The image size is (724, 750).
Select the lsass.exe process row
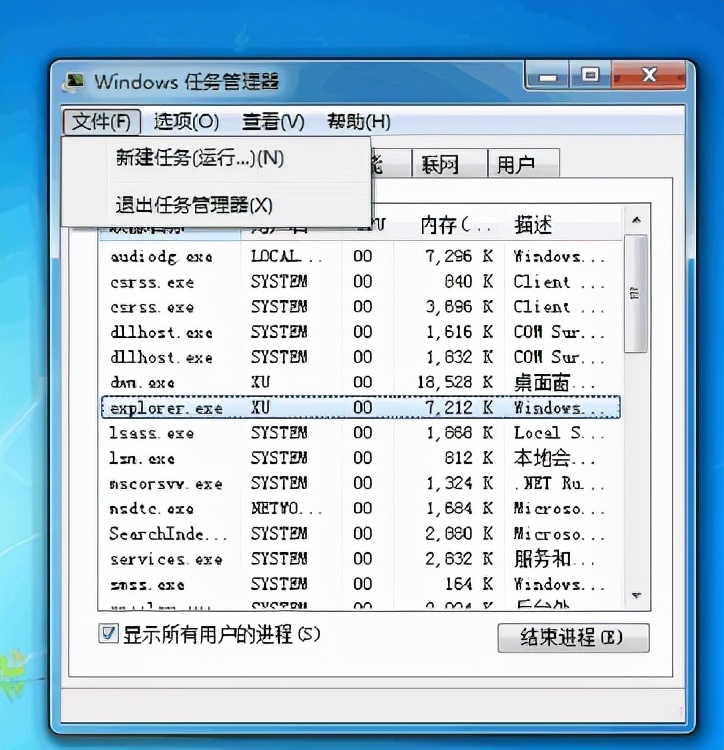(x=361, y=433)
